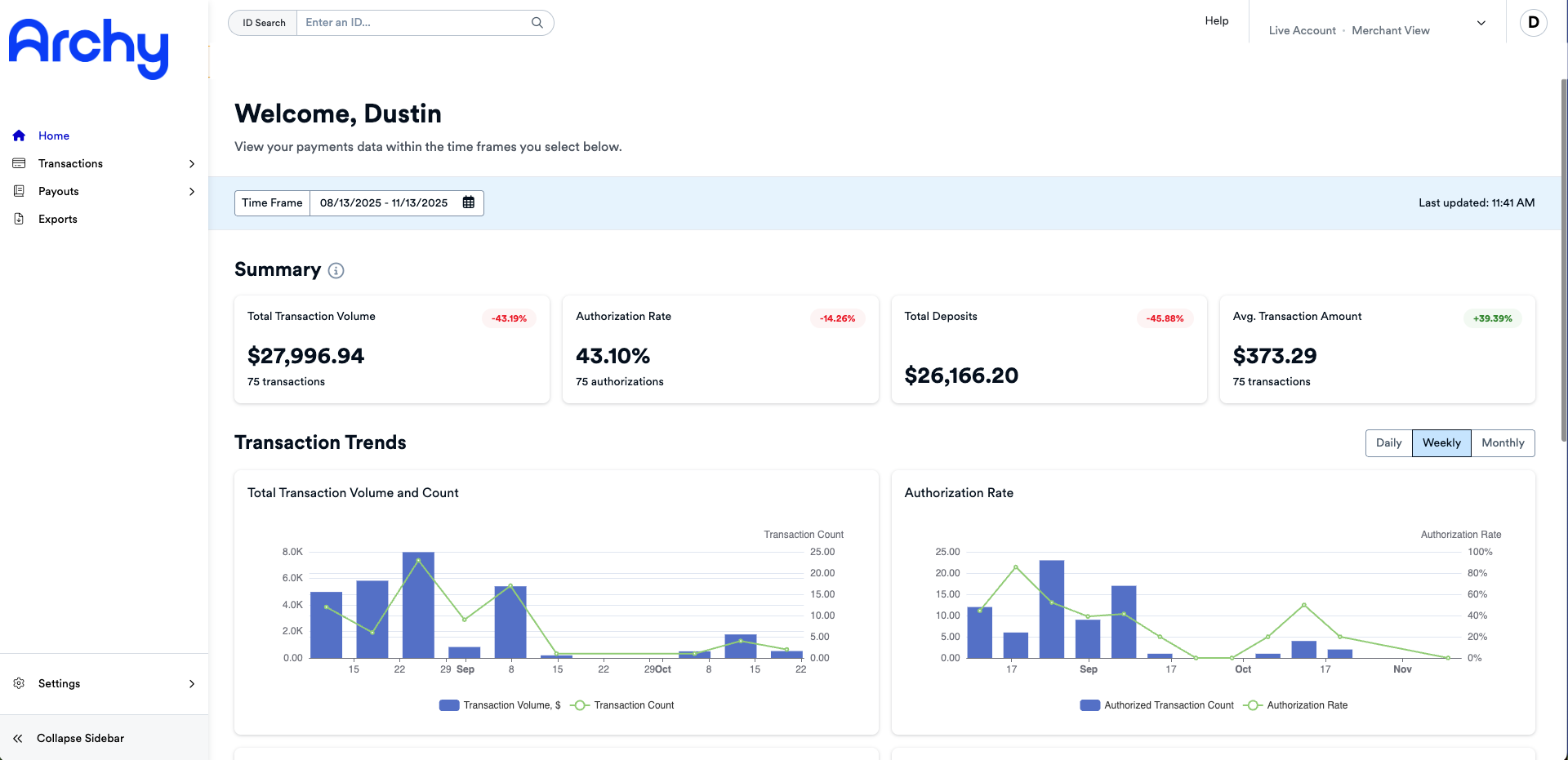Open the Help link
This screenshot has height=760, width=1568.
pyautogui.click(x=1216, y=21)
